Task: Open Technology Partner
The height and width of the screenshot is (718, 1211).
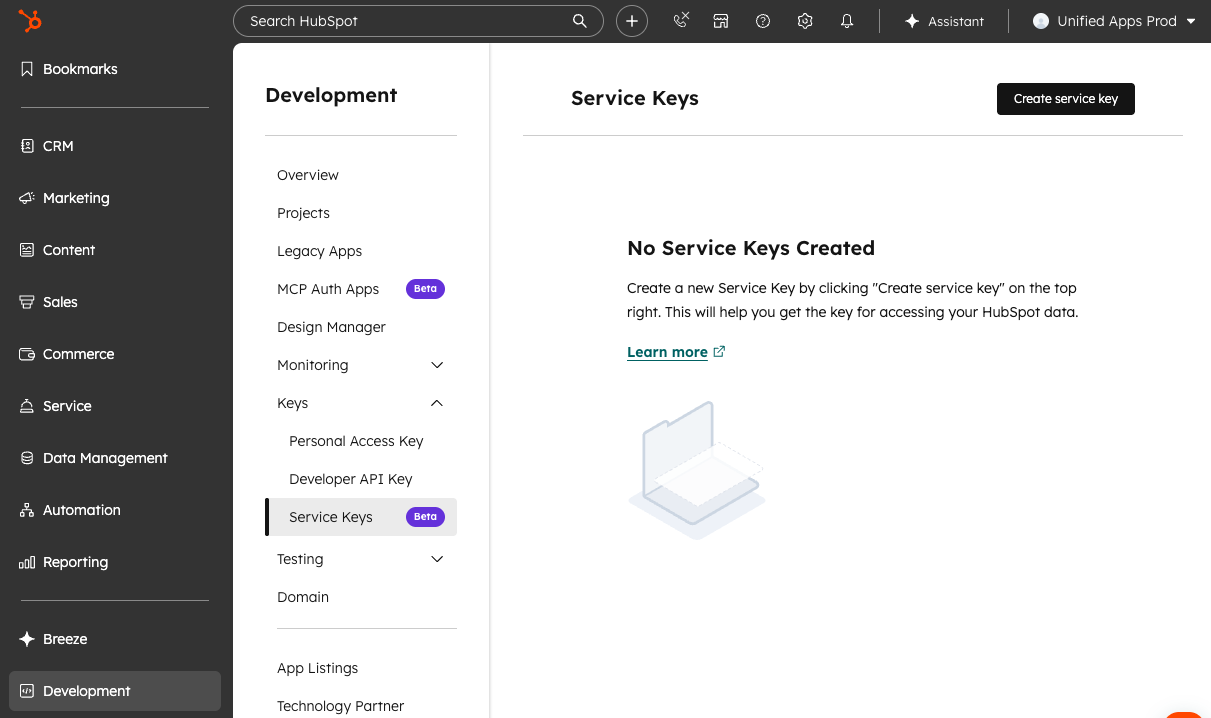Action: [341, 706]
